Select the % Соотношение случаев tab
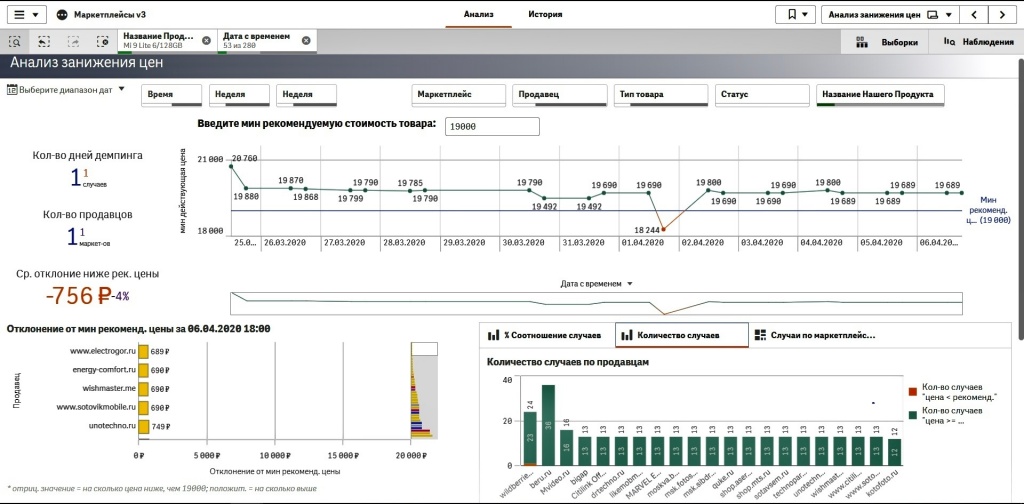Viewport: 1024px width, 504px height. (547, 335)
